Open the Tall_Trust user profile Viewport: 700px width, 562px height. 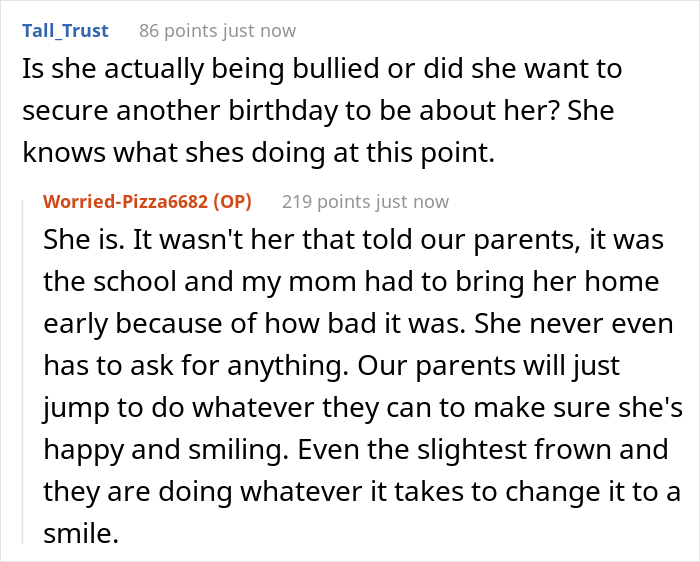[x=64, y=31]
